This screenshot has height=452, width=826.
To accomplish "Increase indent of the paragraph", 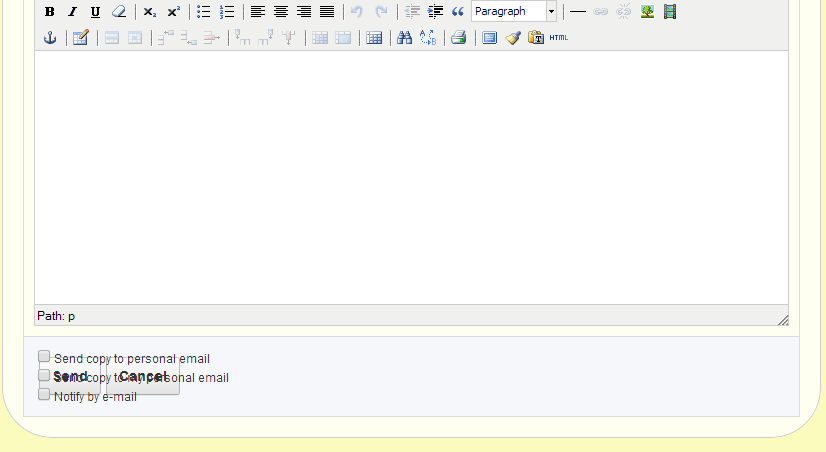I will click(435, 12).
